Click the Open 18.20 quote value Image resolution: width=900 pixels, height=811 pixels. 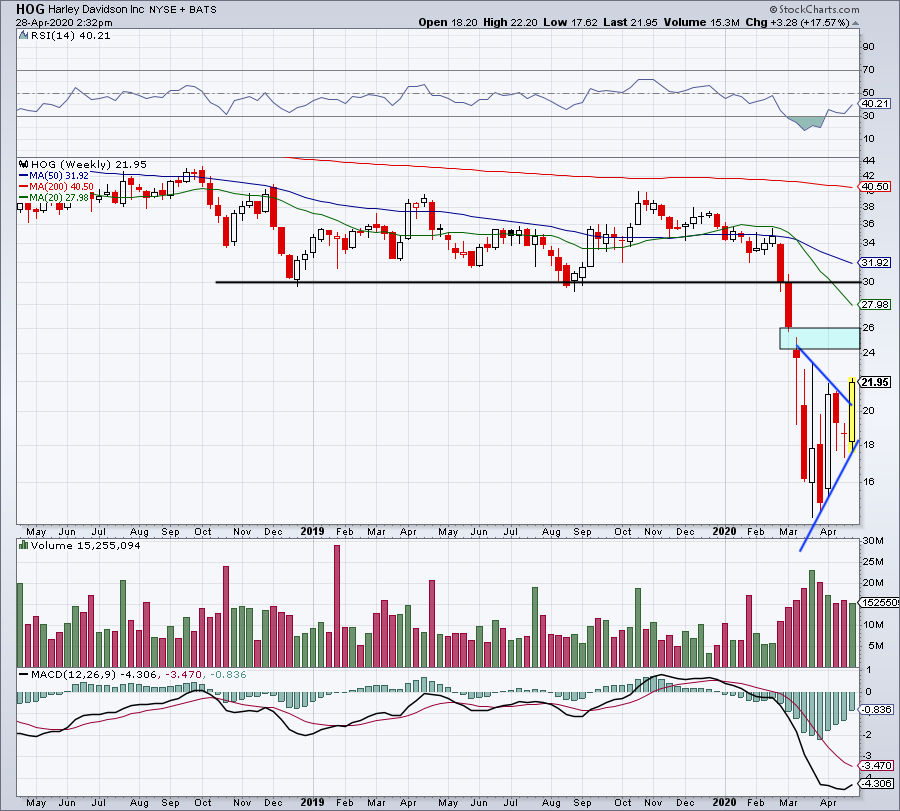click(448, 22)
